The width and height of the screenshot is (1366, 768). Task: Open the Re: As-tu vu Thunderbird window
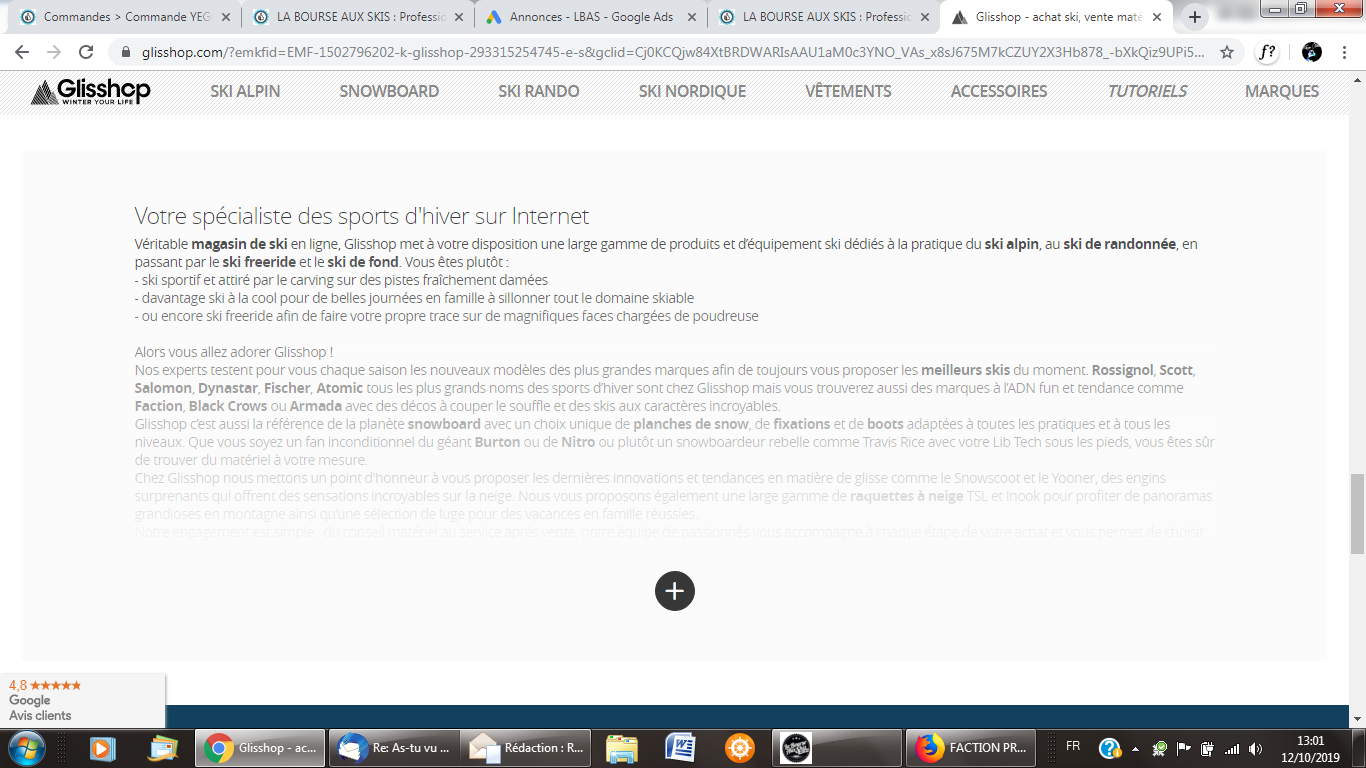coord(394,747)
